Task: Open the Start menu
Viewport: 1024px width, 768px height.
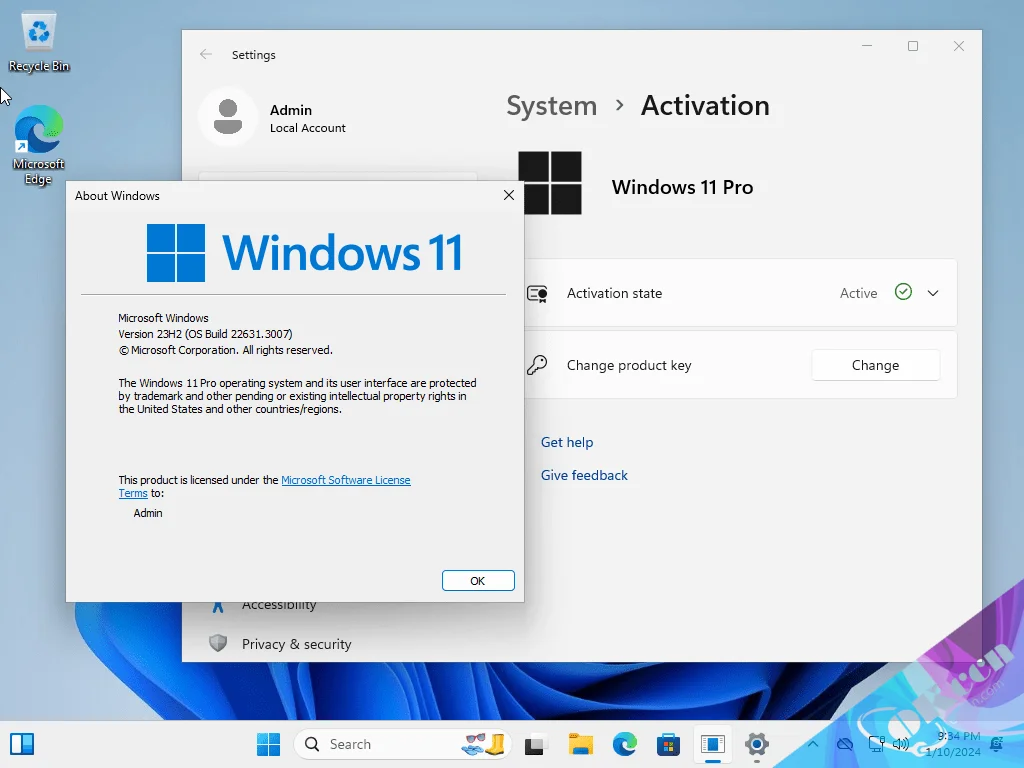Action: (268, 744)
